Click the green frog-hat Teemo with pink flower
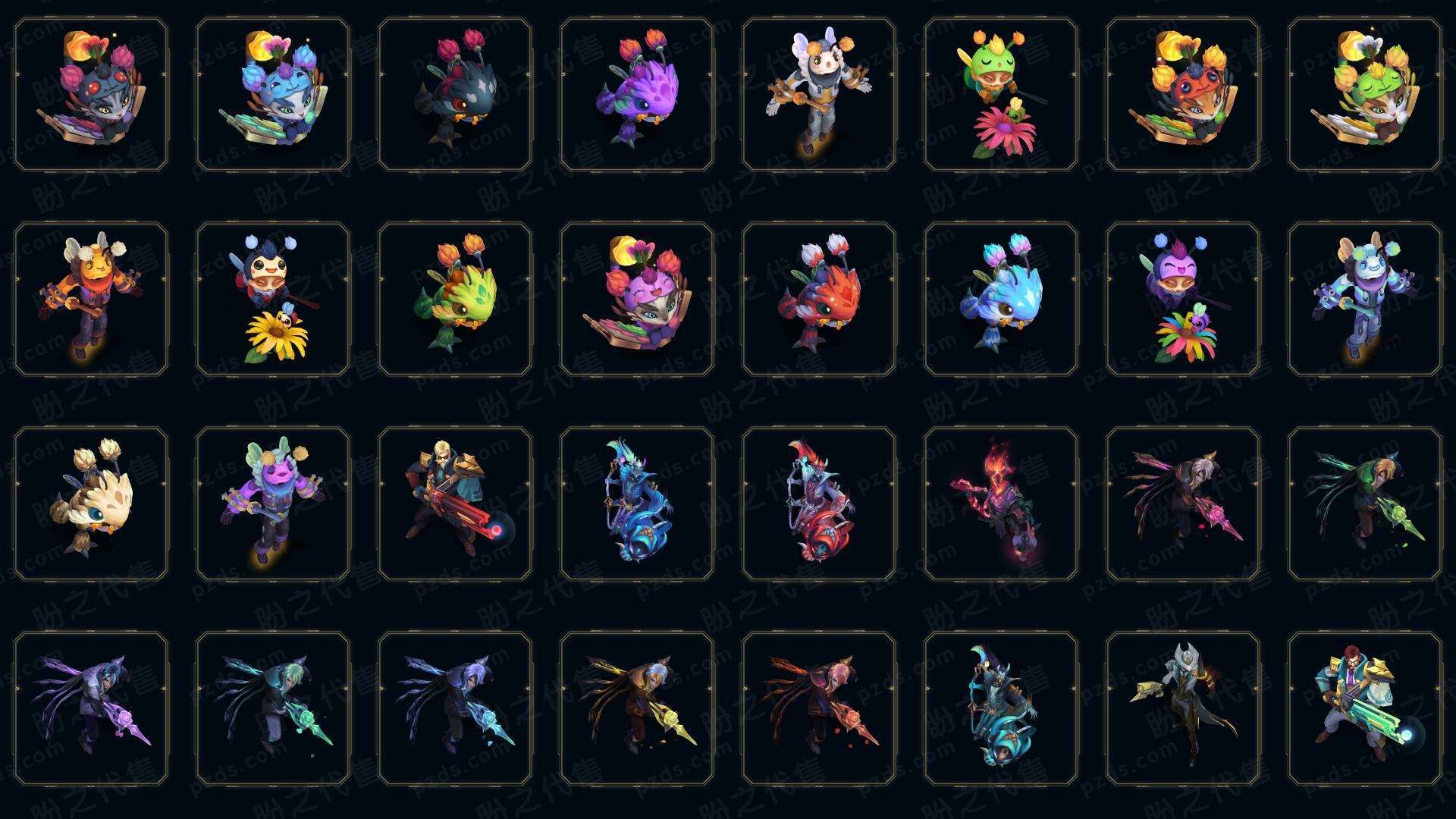Viewport: 1456px width, 819px height. coord(1001,95)
